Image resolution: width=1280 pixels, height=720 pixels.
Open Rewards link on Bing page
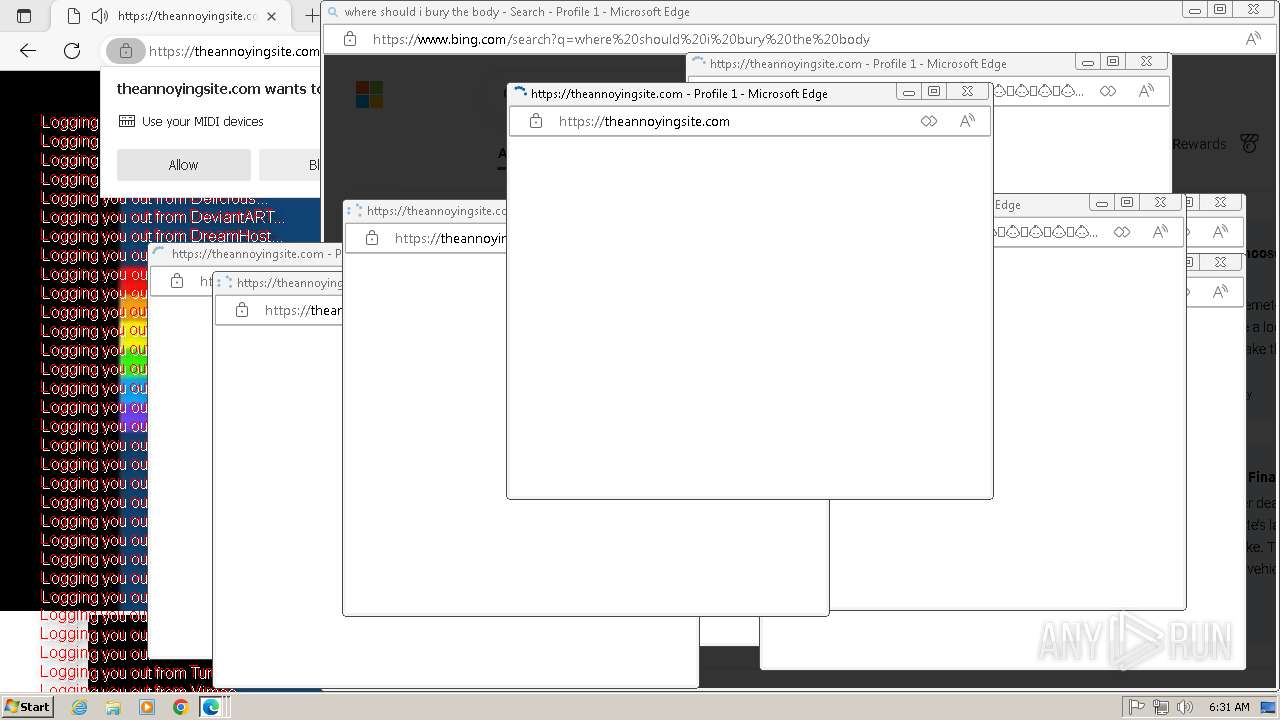pyautogui.click(x=1199, y=144)
